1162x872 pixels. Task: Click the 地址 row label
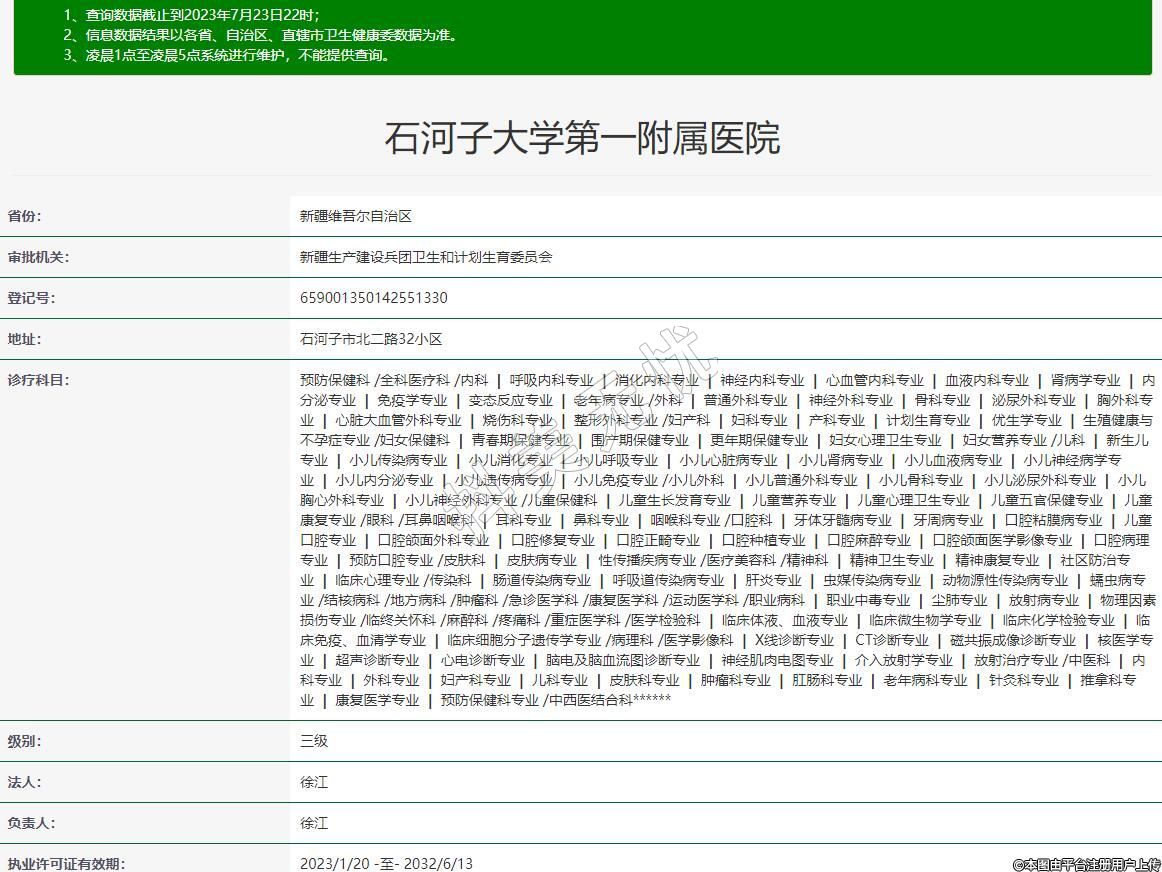[x=25, y=339]
